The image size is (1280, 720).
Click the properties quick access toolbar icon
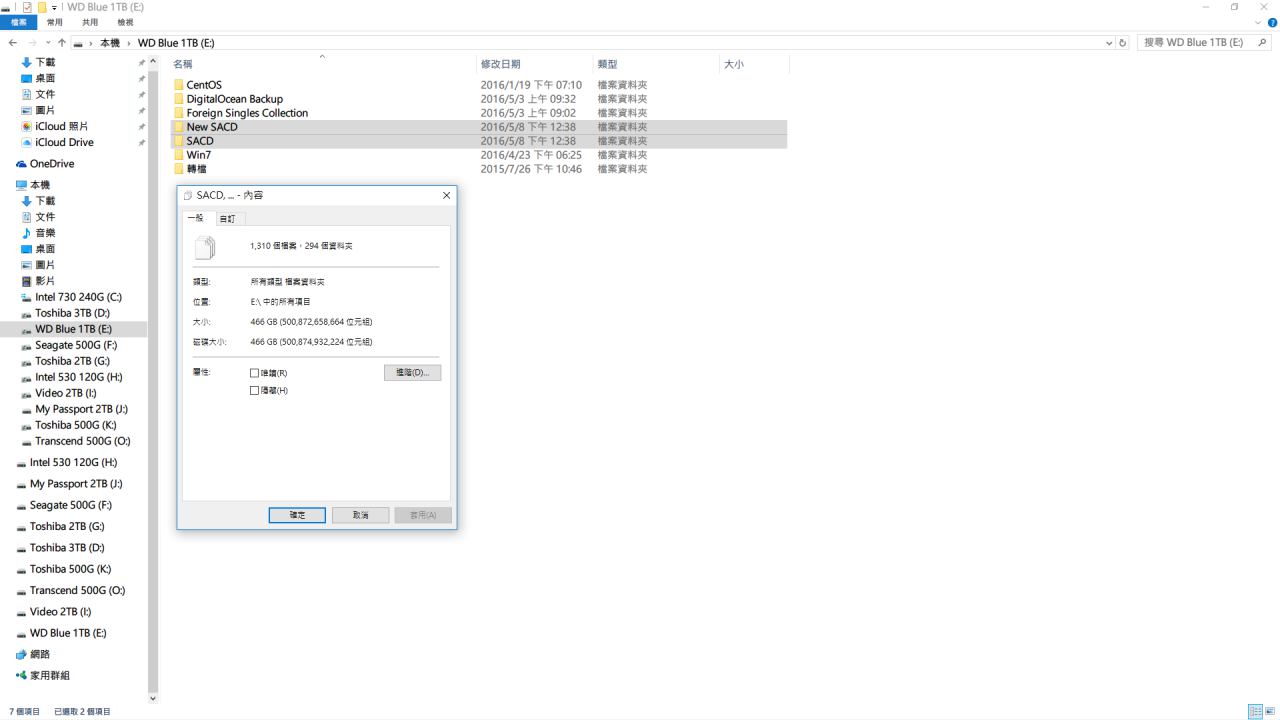coord(27,7)
